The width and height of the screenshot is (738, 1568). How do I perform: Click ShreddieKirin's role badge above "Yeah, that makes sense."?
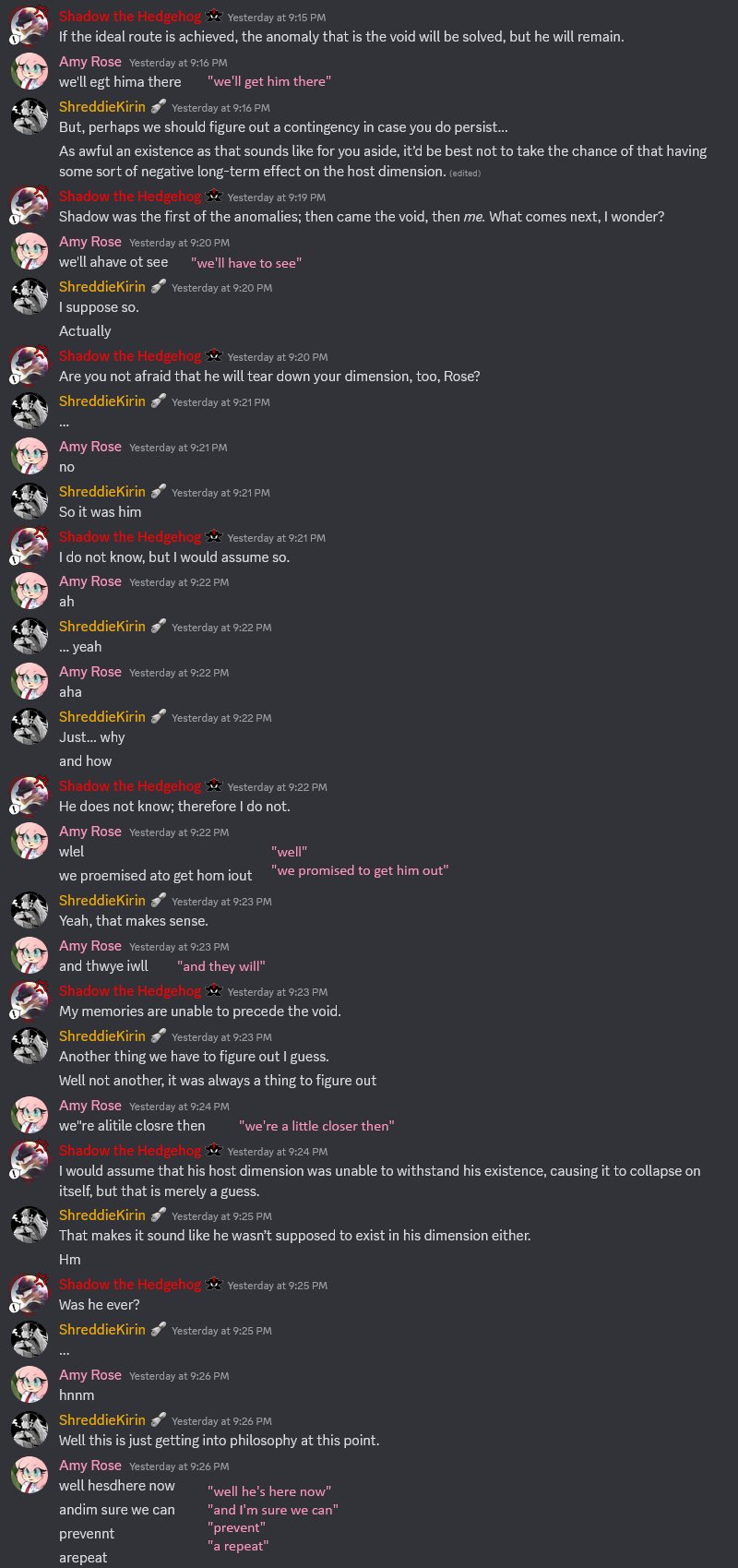click(x=158, y=900)
